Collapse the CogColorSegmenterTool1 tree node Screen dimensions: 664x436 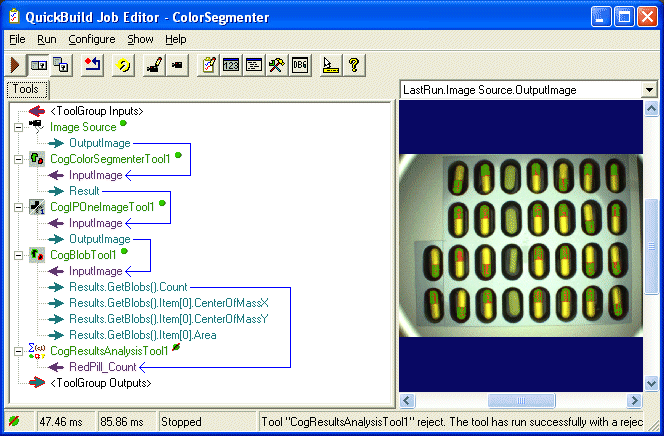[x=18, y=160]
